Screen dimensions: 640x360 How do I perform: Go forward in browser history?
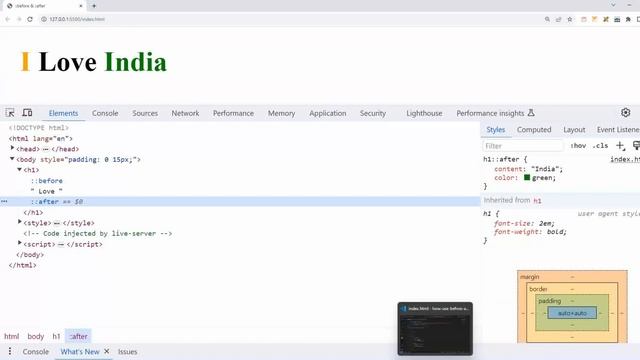click(x=18, y=19)
